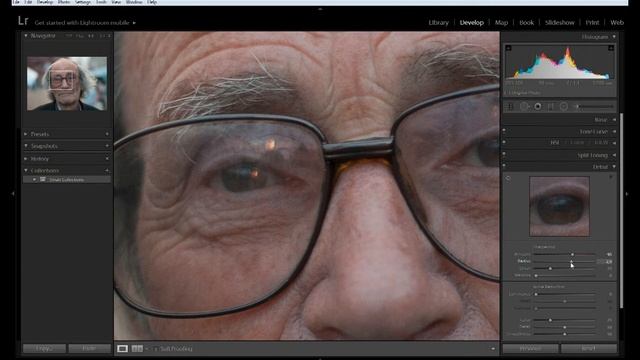Expand the Tone Curve panel
This screenshot has height=360, width=640.
[x=614, y=131]
